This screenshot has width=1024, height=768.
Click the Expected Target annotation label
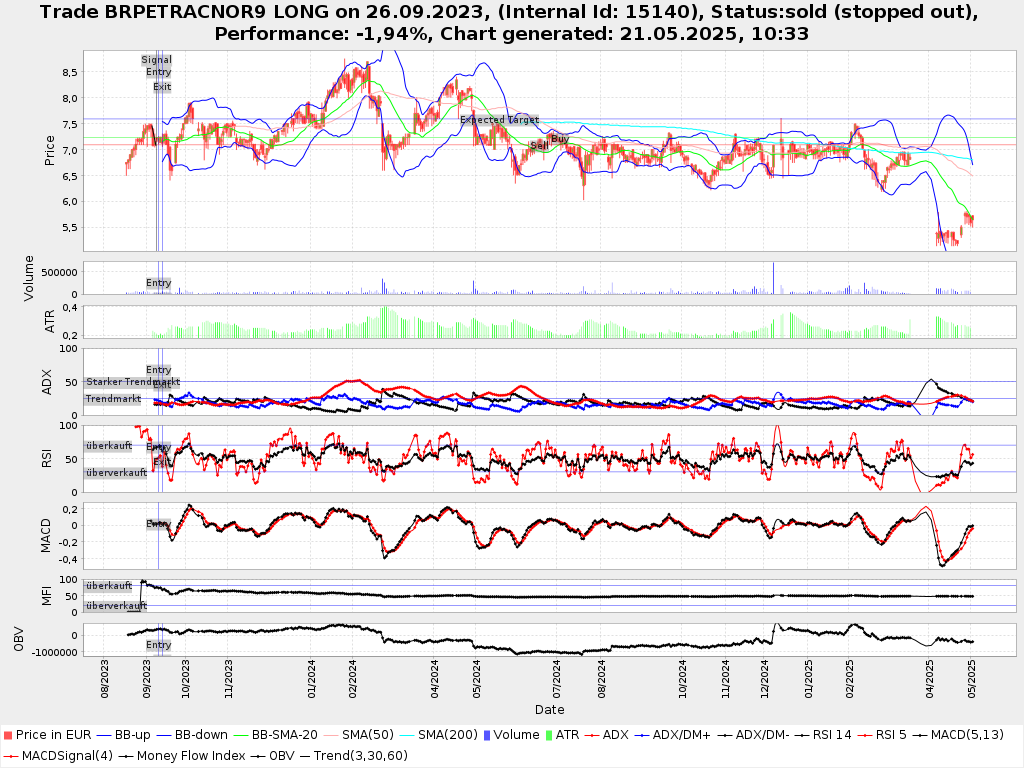click(499, 119)
